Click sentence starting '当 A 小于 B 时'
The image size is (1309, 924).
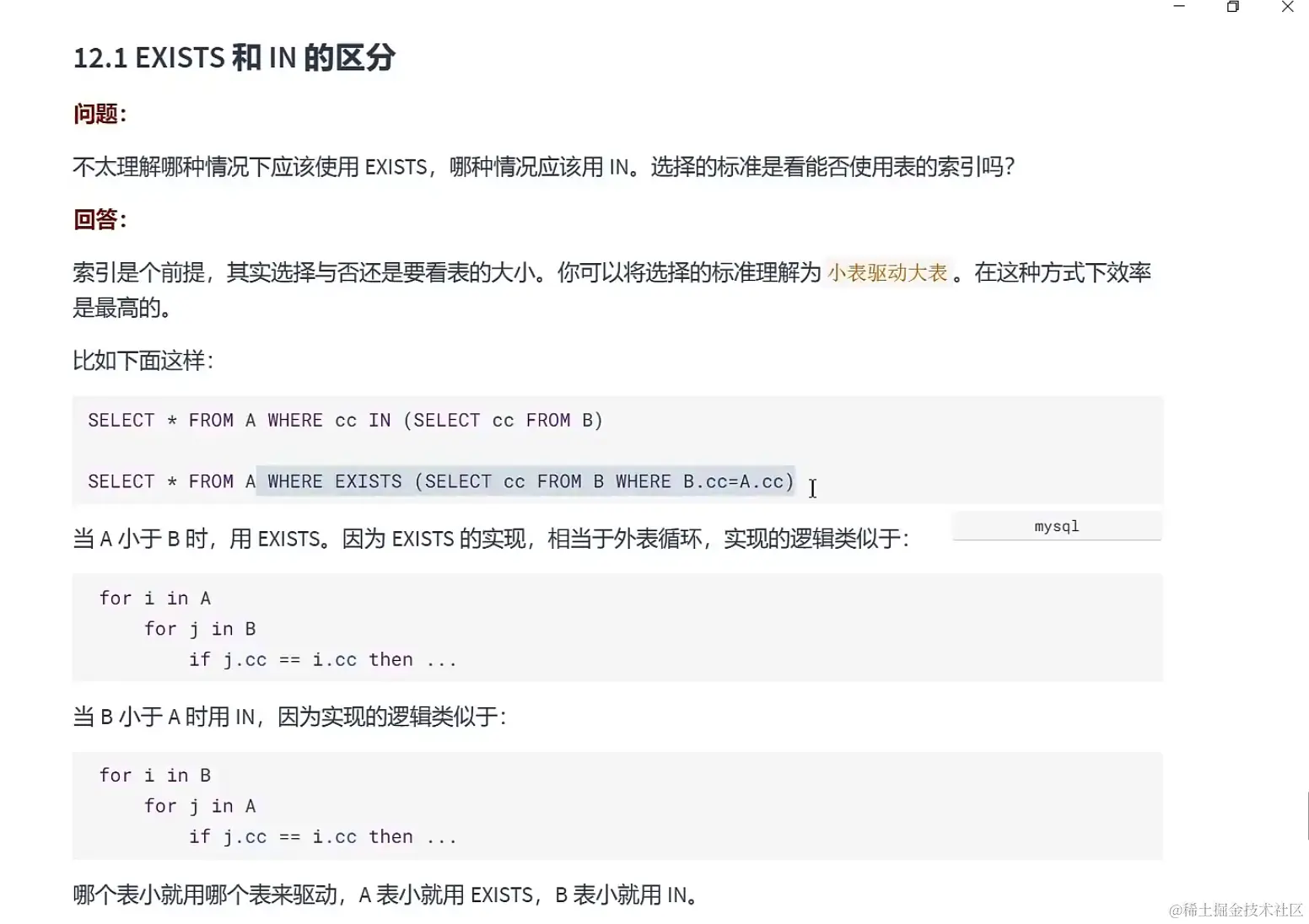[x=491, y=538]
